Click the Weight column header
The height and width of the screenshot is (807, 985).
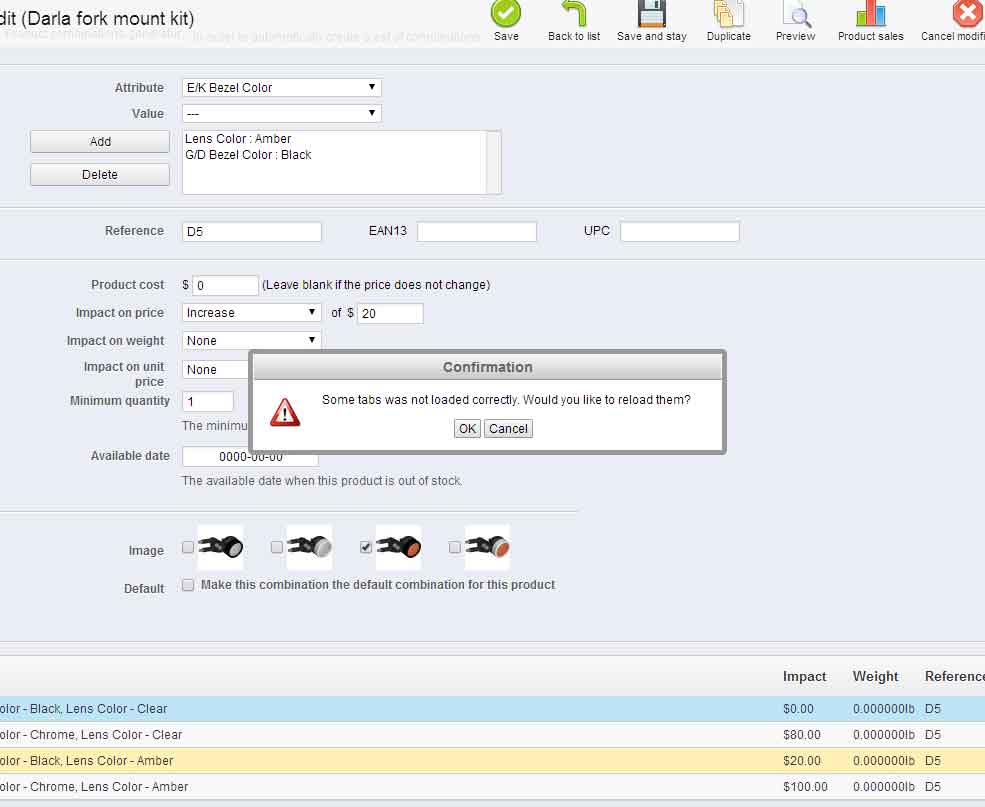[x=875, y=676]
